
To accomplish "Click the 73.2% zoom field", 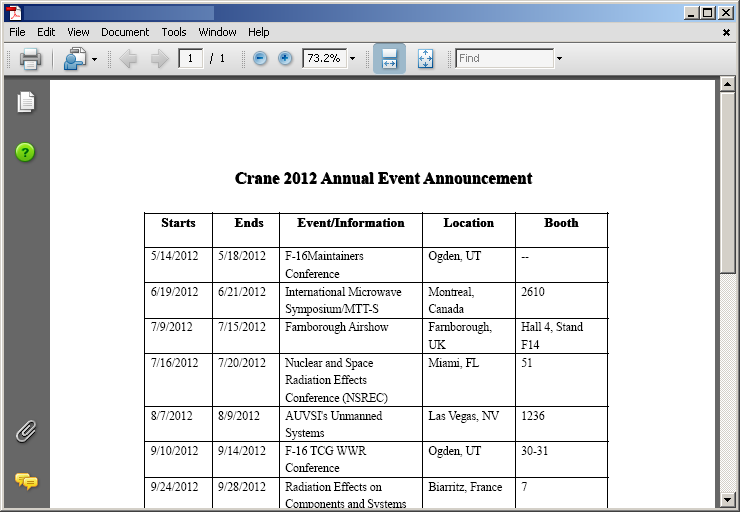I will (324, 59).
